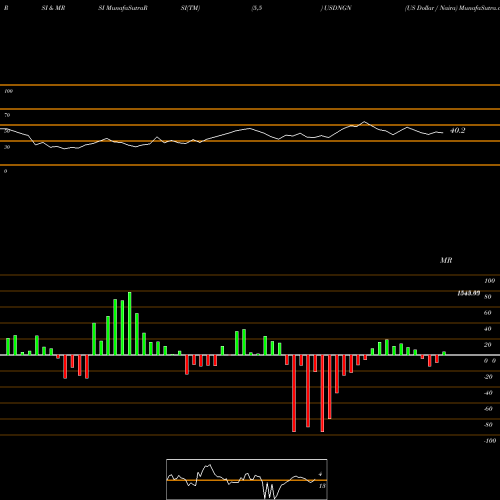
Task: Click the 70 level label on RSI axis
Action: coord(7,115)
